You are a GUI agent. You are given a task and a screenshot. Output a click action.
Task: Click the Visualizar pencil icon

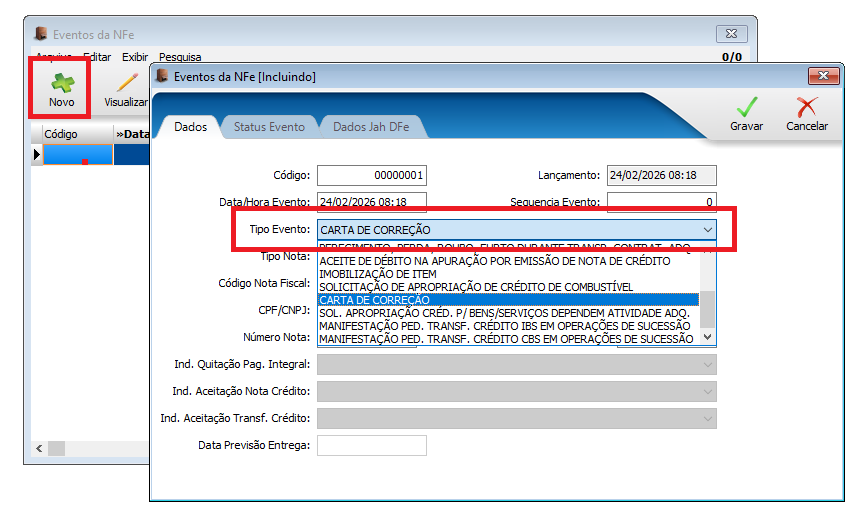click(127, 82)
